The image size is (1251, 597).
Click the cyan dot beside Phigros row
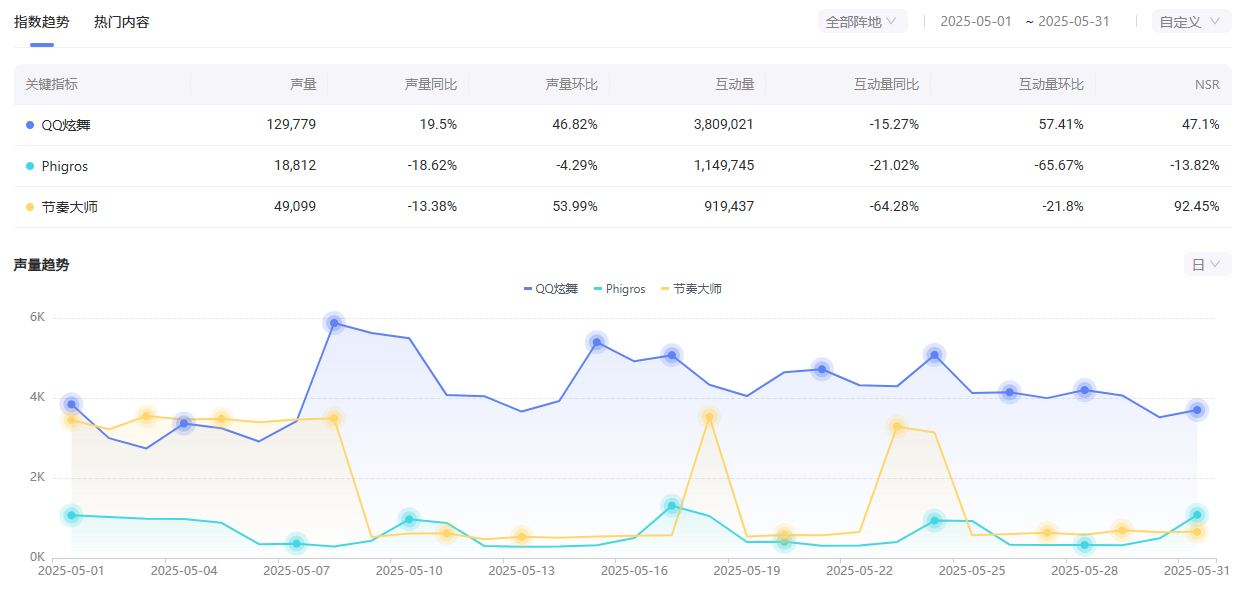click(x=30, y=166)
